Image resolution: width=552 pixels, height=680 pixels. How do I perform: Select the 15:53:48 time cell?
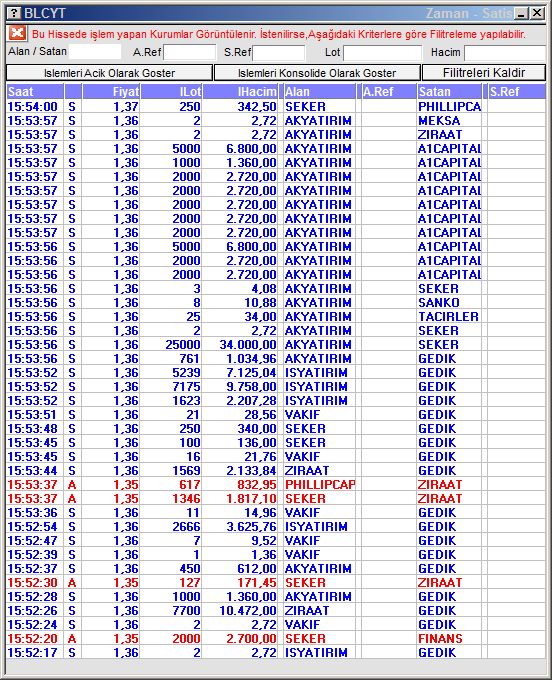(33, 428)
